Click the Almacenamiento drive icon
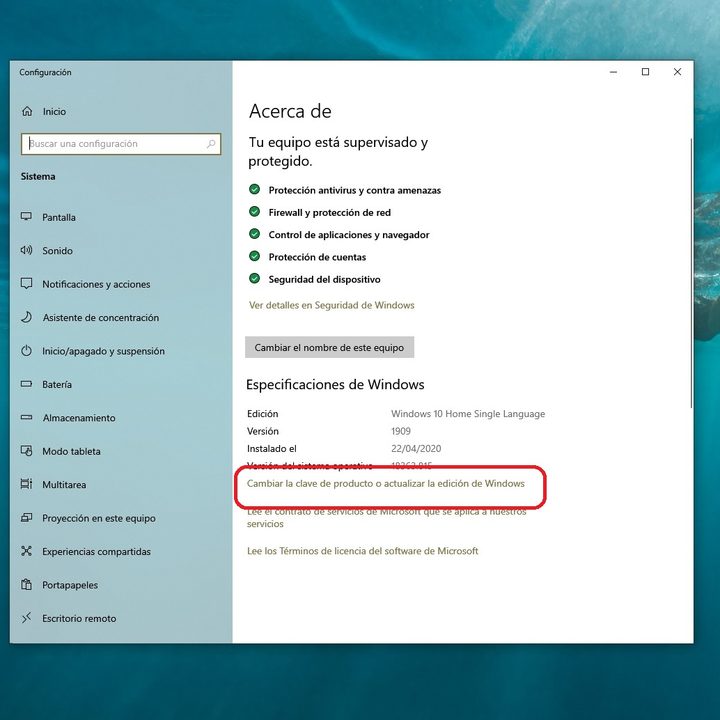This screenshot has height=720, width=720. pos(27,417)
